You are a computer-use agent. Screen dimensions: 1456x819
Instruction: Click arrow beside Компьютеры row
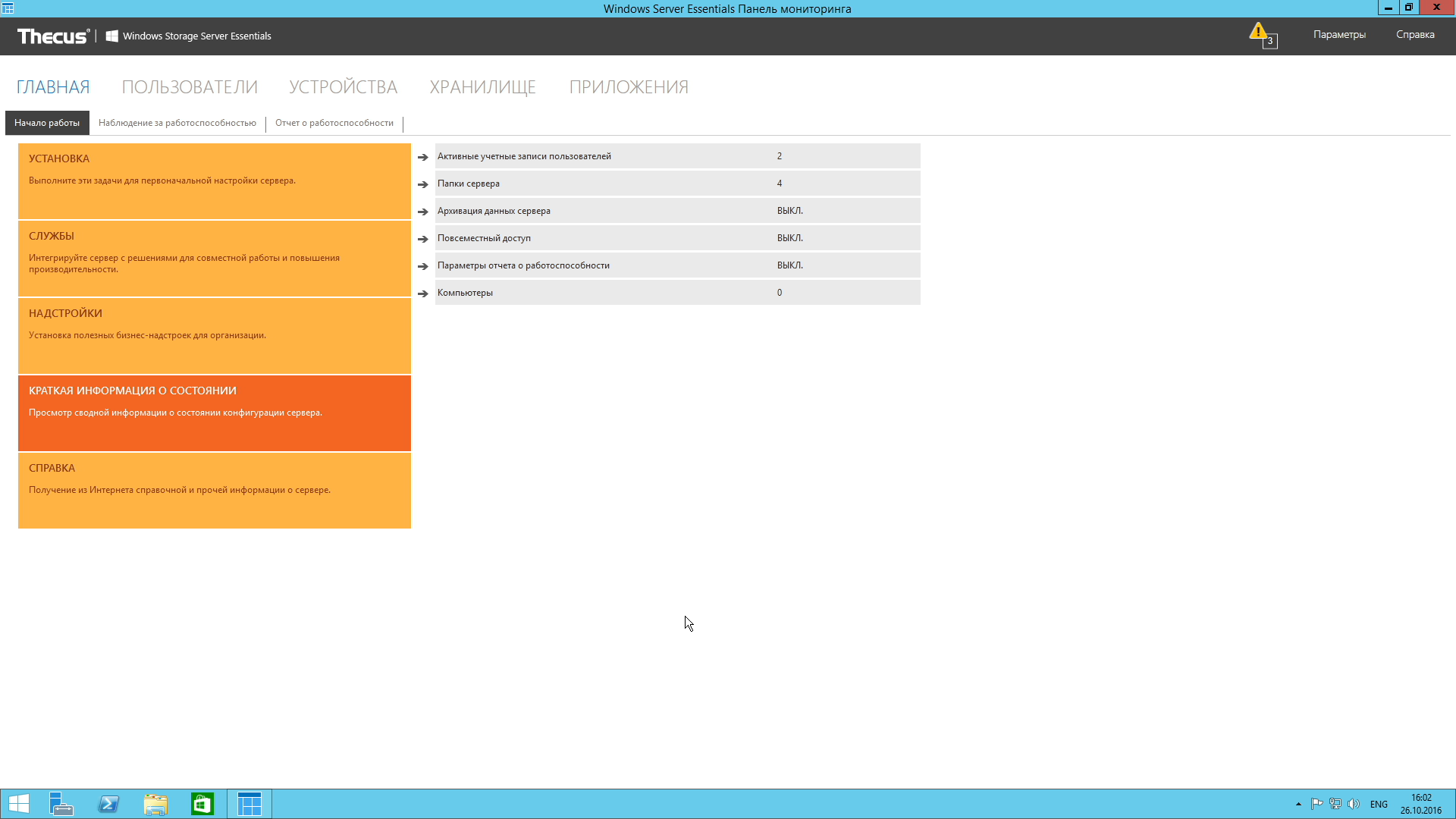[x=423, y=293]
